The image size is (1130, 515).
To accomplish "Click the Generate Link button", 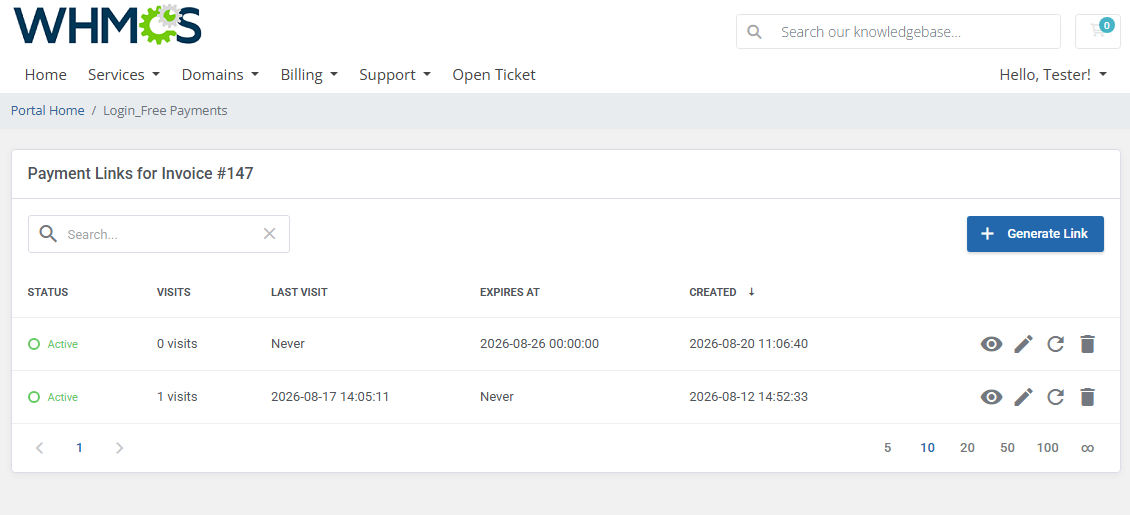I will [1035, 234].
